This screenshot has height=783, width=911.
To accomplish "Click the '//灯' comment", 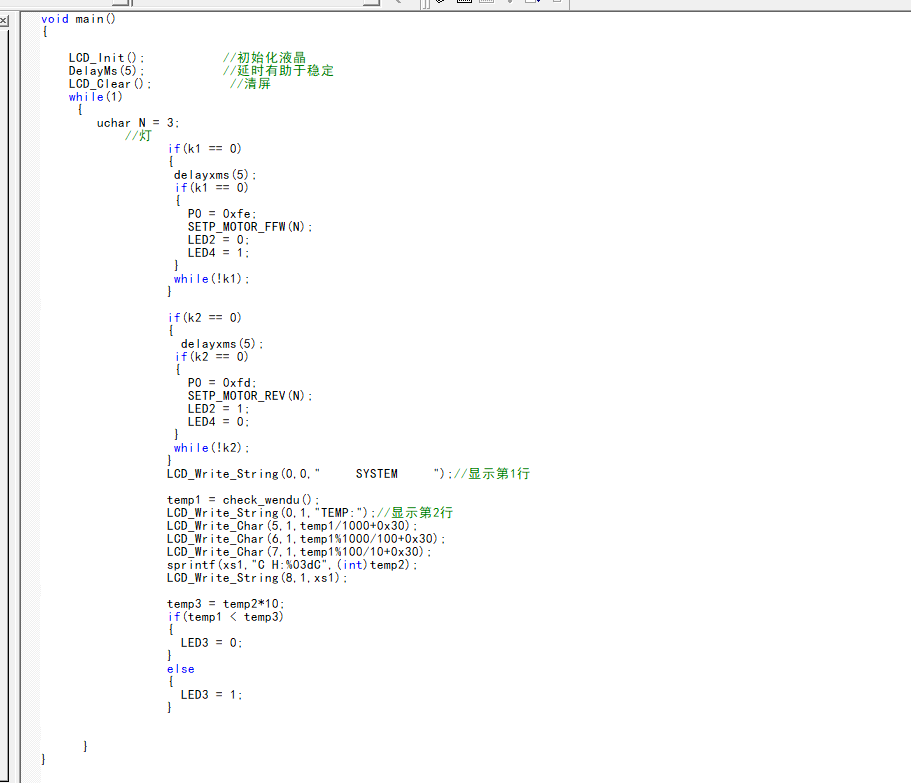I will click(138, 135).
